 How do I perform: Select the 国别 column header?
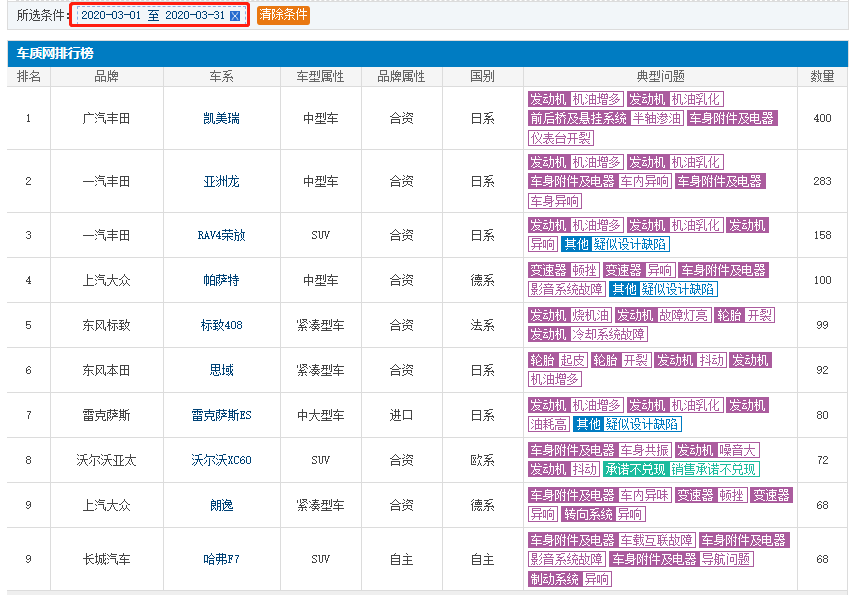coord(482,76)
